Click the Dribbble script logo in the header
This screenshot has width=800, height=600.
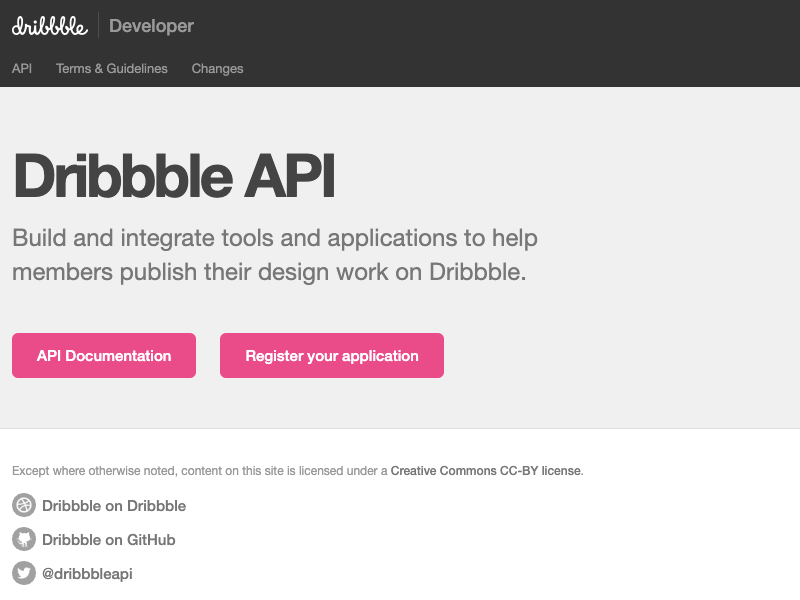click(49, 26)
